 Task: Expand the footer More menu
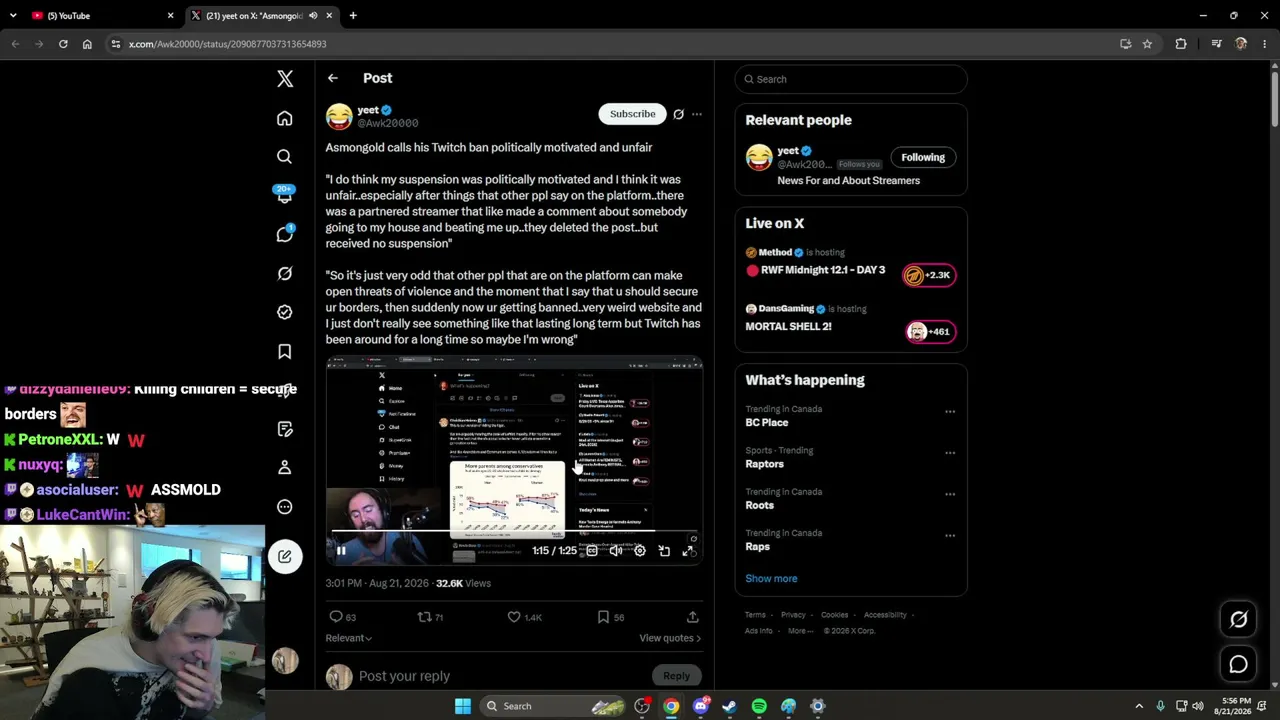coord(800,631)
